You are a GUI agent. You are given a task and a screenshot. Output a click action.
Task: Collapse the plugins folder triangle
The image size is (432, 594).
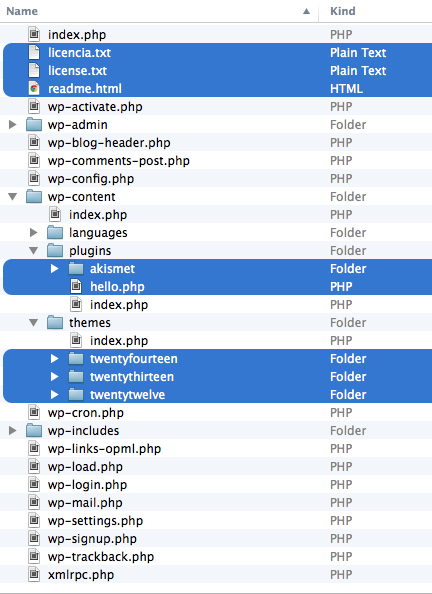[34, 251]
